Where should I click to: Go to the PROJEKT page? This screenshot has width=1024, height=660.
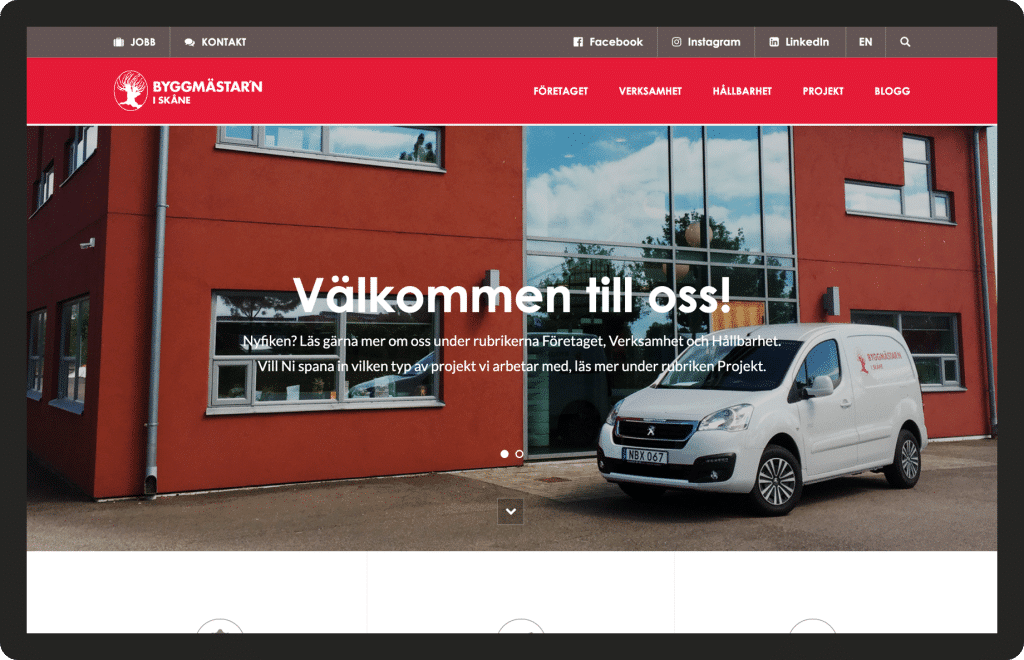[823, 91]
